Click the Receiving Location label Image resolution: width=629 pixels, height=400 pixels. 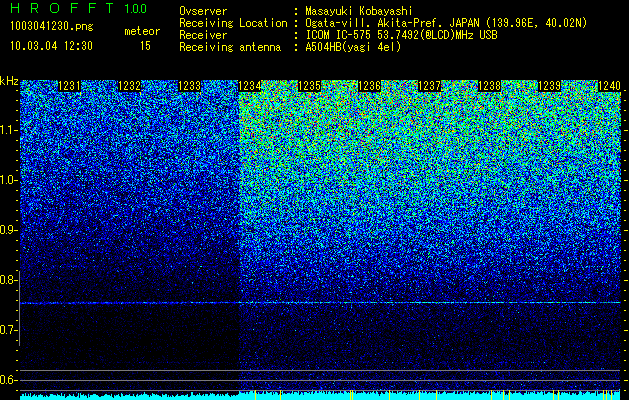tap(233, 23)
